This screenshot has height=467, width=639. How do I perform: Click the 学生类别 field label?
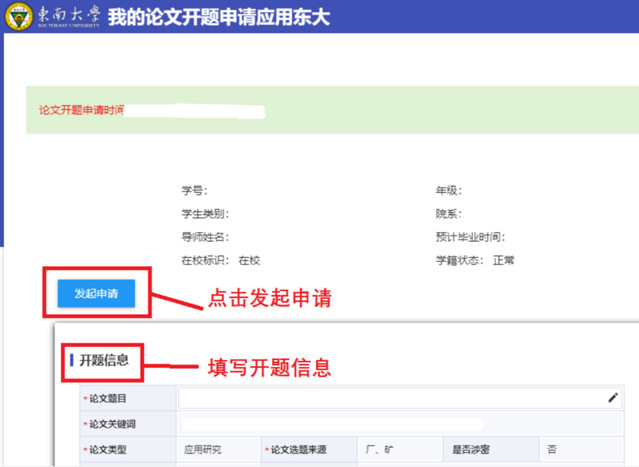(x=204, y=213)
